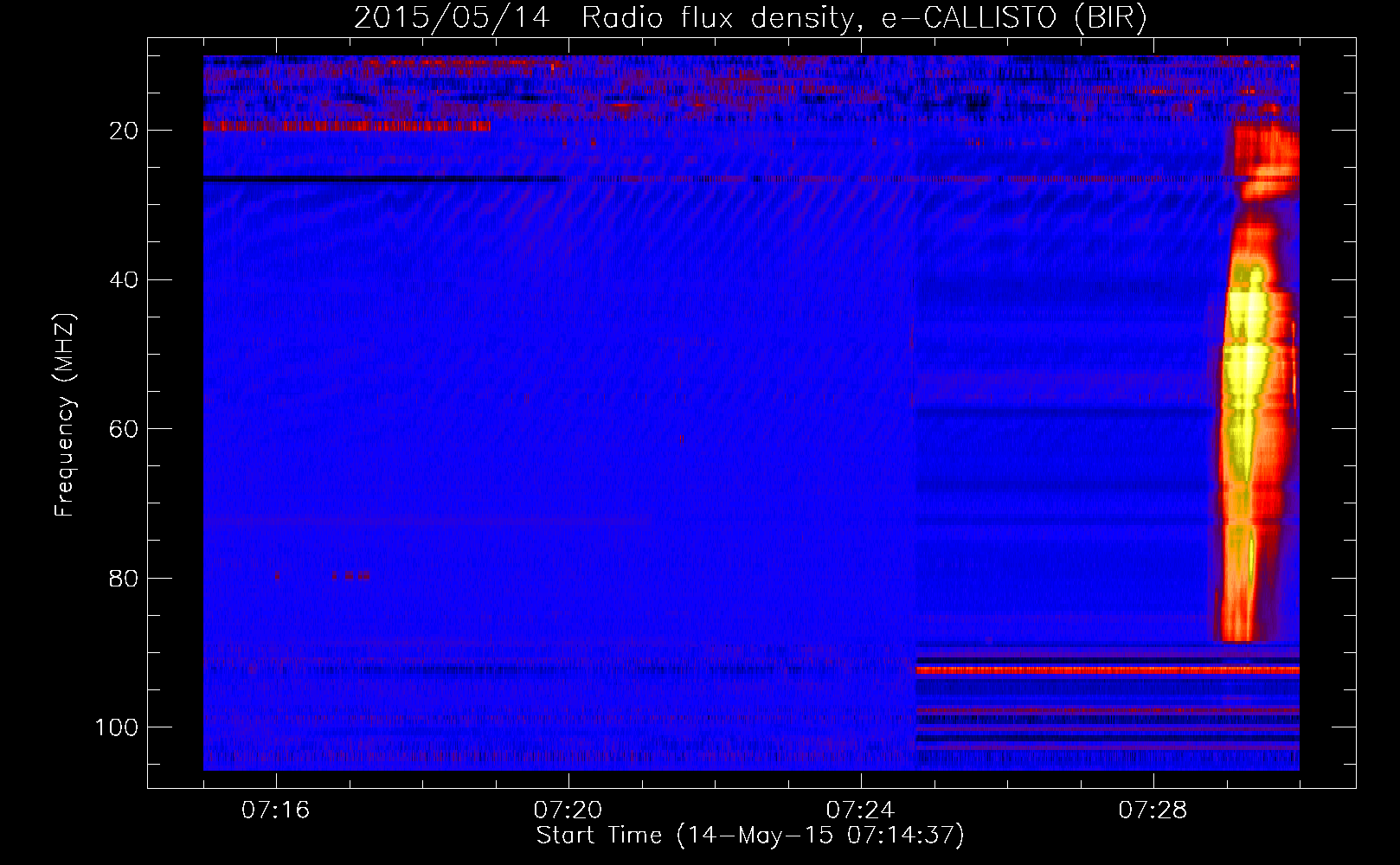Viewport: 1400px width, 865px height.
Task: Click the '07:20' time tick label
Action: 568,811
